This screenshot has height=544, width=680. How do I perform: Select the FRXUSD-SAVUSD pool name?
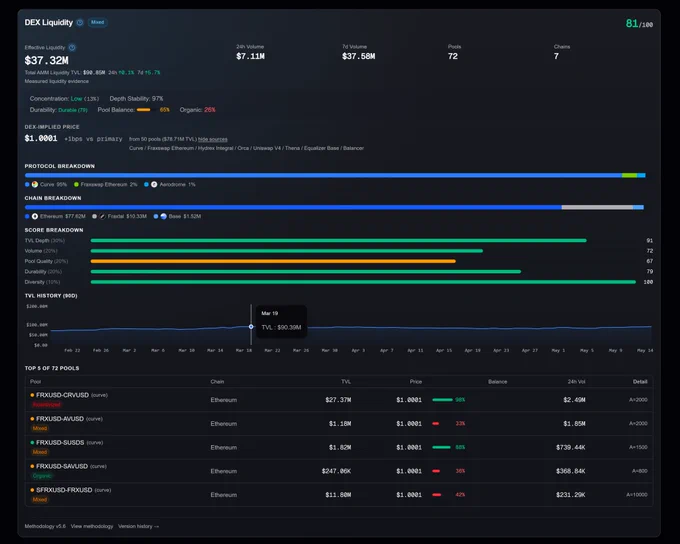pyautogui.click(x=62, y=466)
